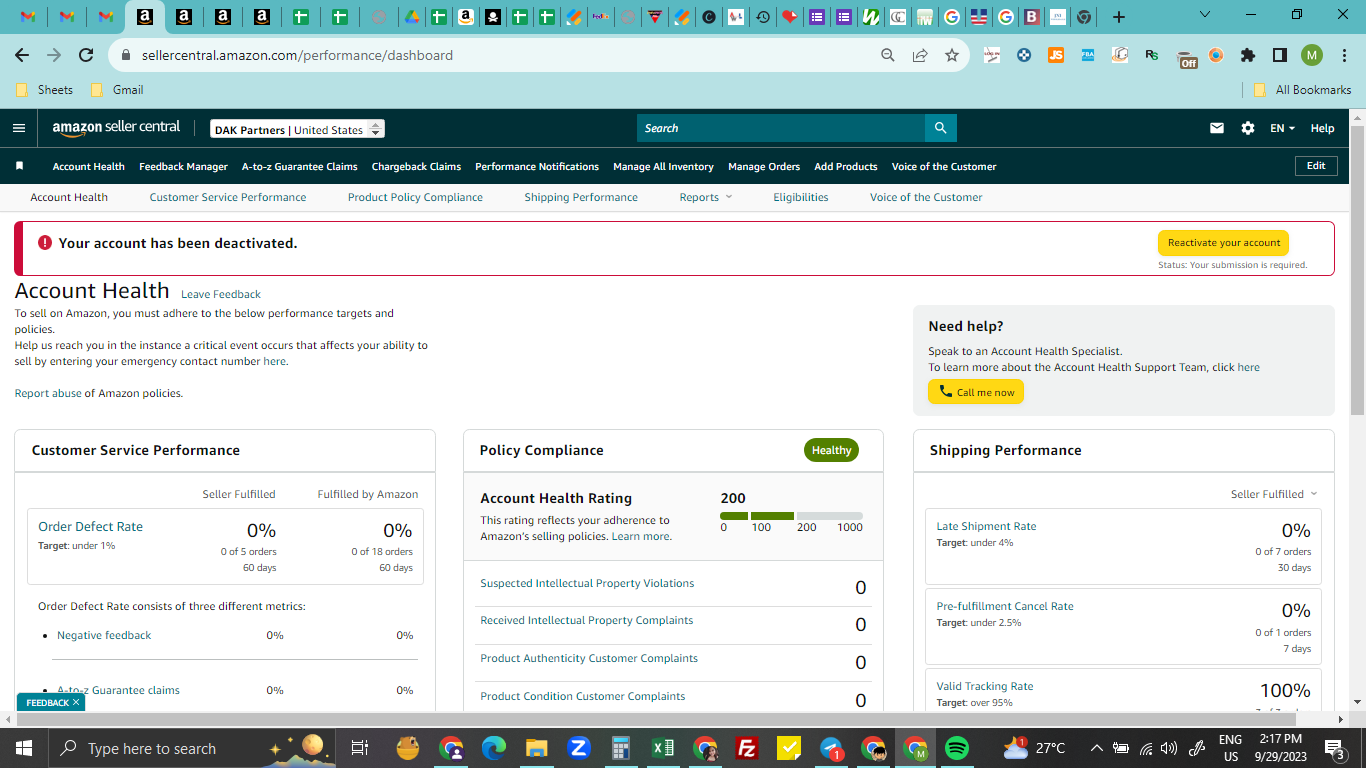This screenshot has width=1366, height=768.
Task: Click the Edit navigation button
Action: click(x=1316, y=166)
